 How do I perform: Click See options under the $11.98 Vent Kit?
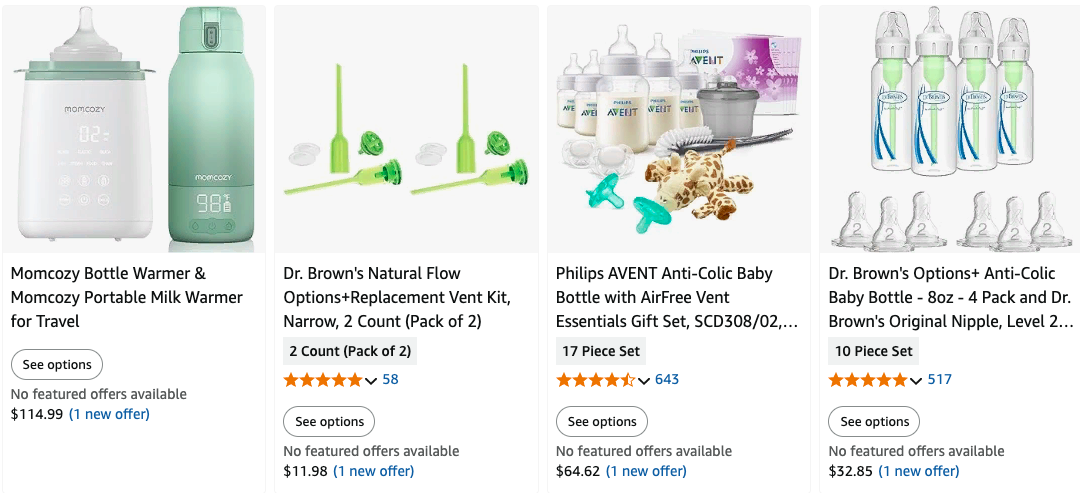click(329, 422)
